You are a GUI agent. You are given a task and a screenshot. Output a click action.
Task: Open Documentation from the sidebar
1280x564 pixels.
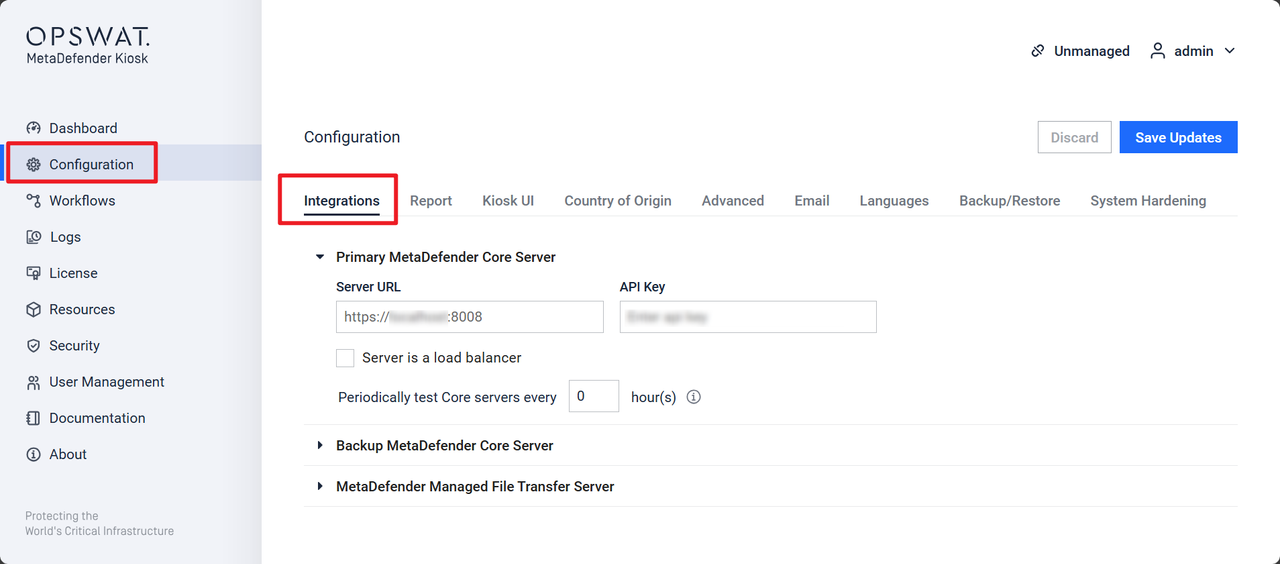[x=97, y=418]
